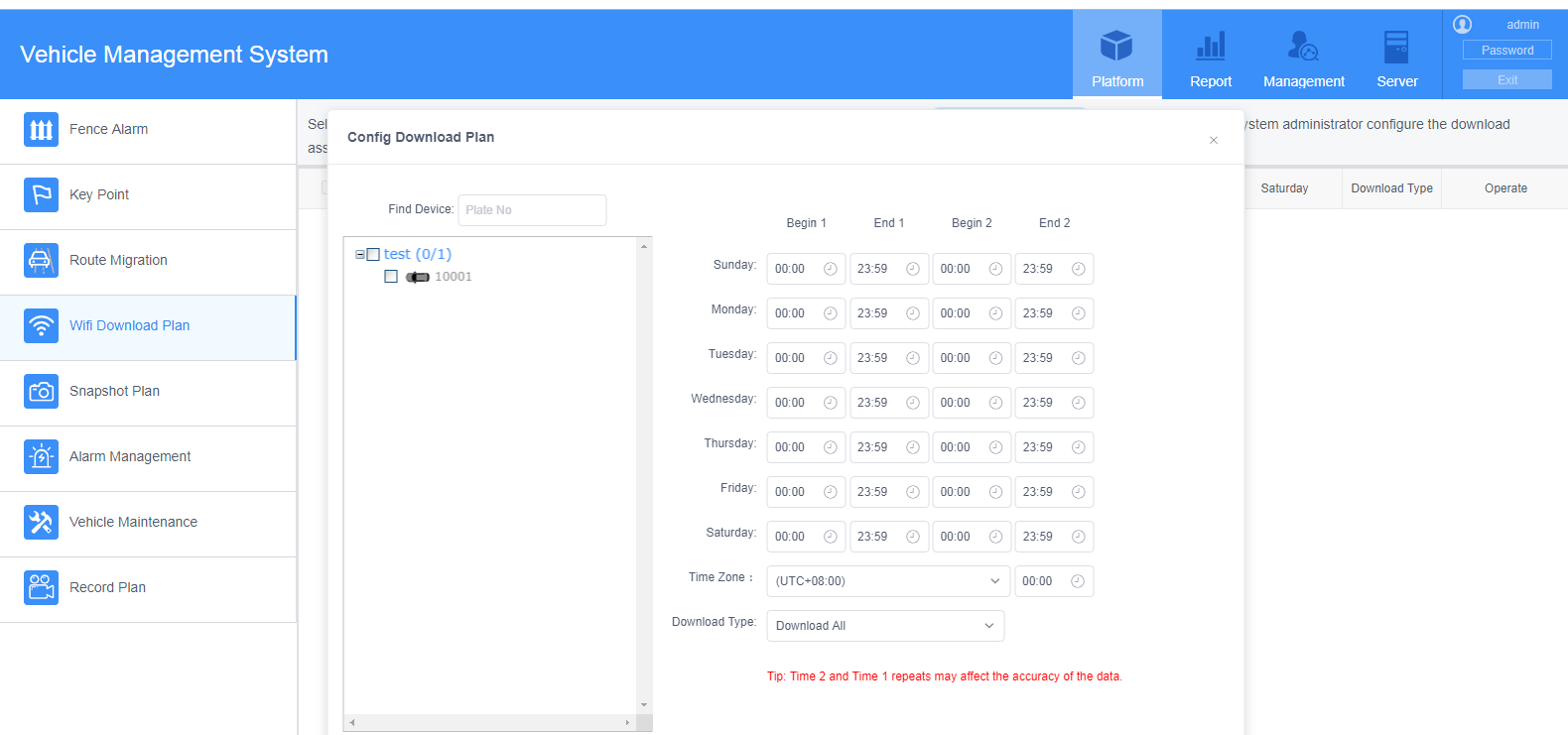Click the Wednesday End 1 time field

pos(889,403)
